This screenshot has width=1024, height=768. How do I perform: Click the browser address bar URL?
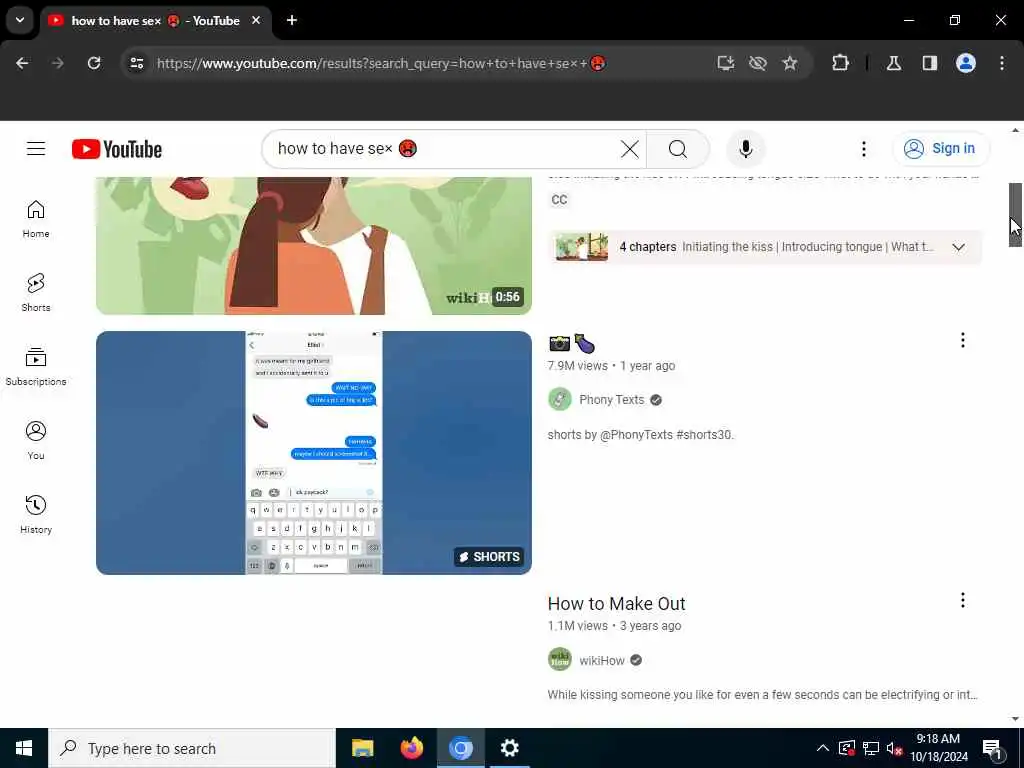click(381, 63)
